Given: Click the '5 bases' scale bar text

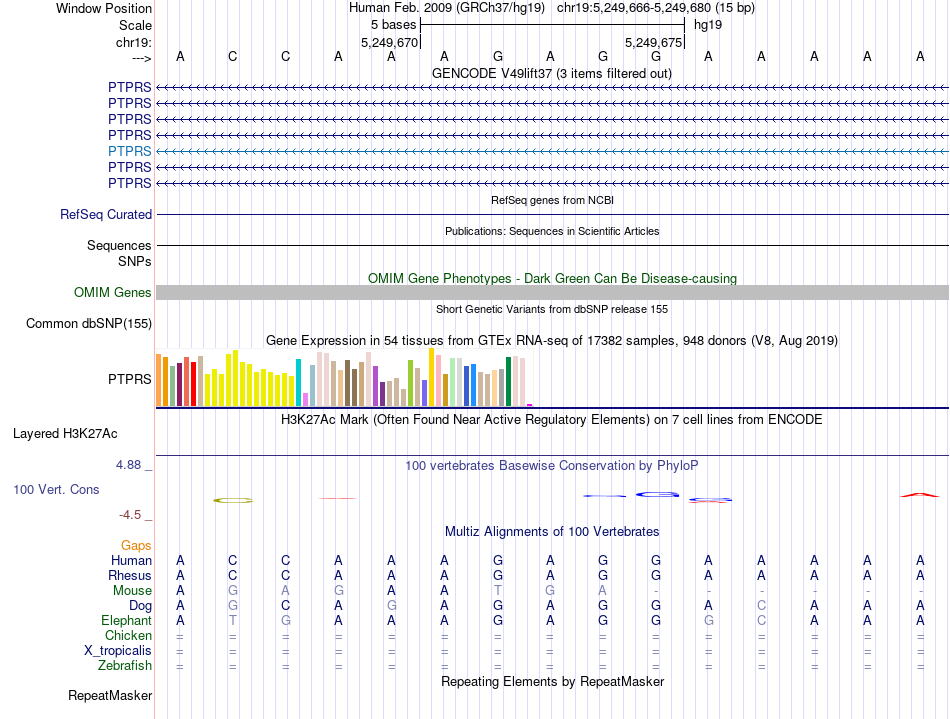Looking at the screenshot, I should [394, 25].
